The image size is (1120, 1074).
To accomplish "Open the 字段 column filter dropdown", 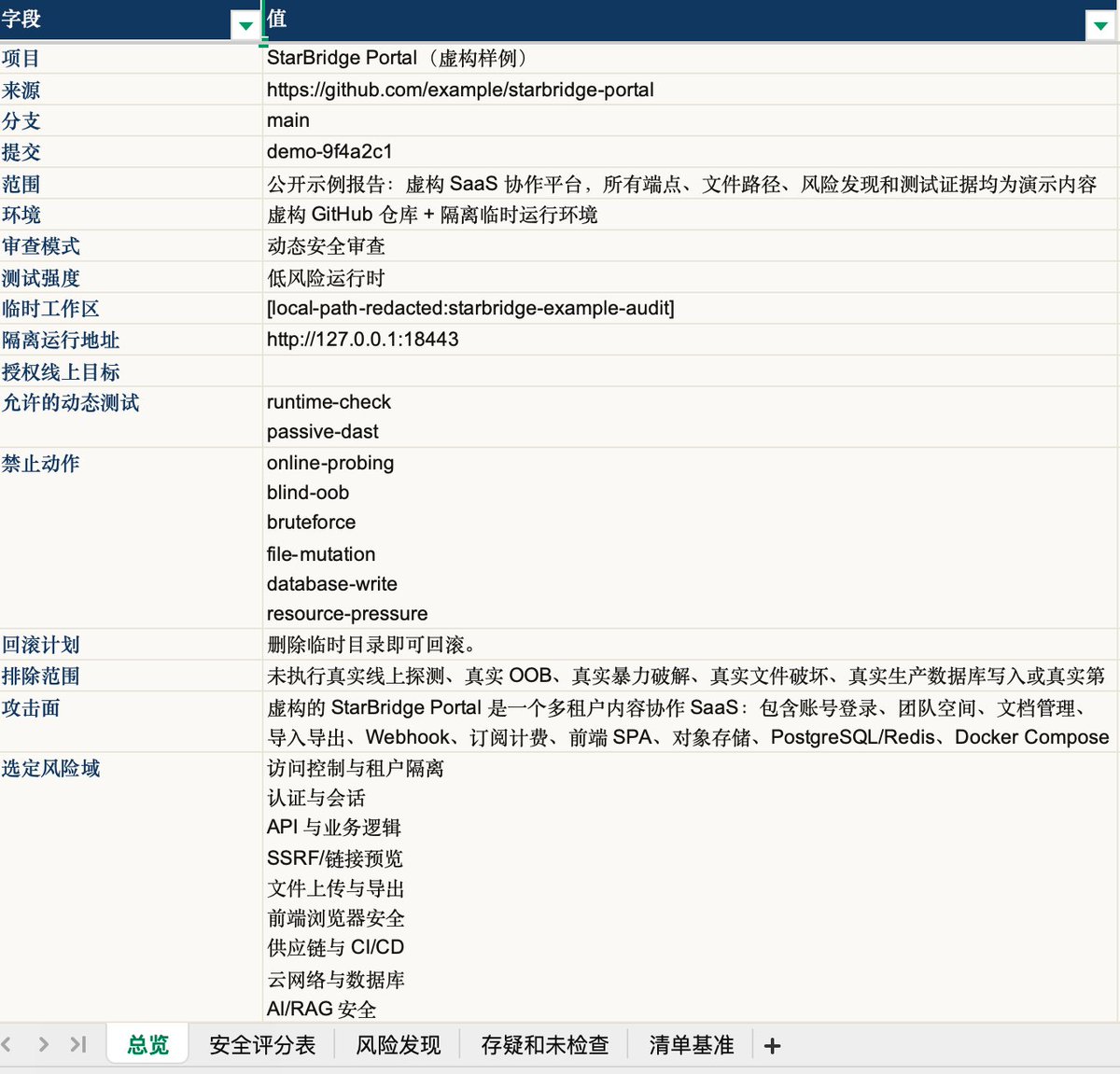I will coord(245,25).
